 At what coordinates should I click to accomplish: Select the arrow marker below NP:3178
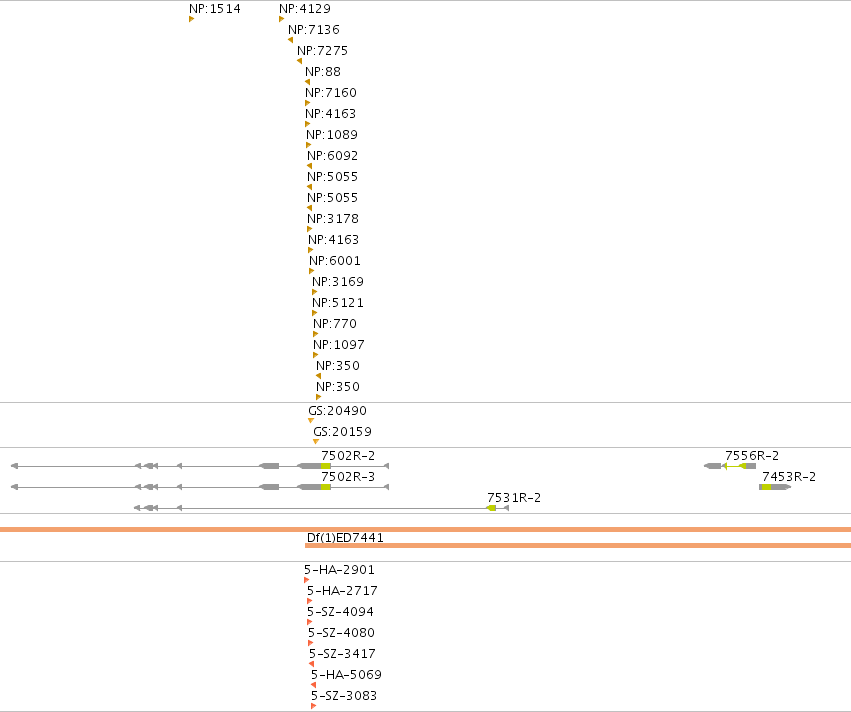pyautogui.click(x=309, y=229)
